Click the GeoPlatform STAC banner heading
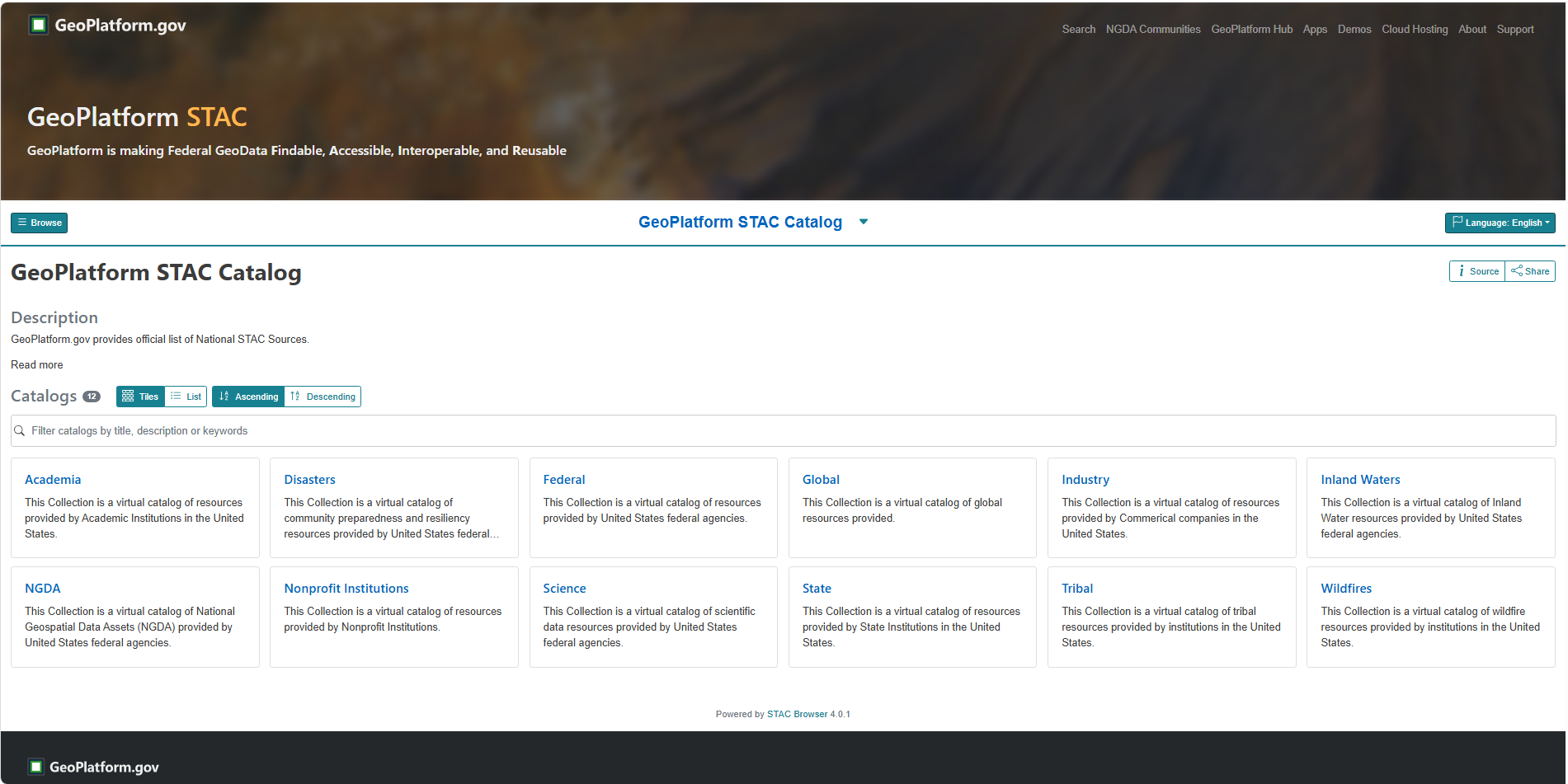The width and height of the screenshot is (1568, 784). click(137, 117)
